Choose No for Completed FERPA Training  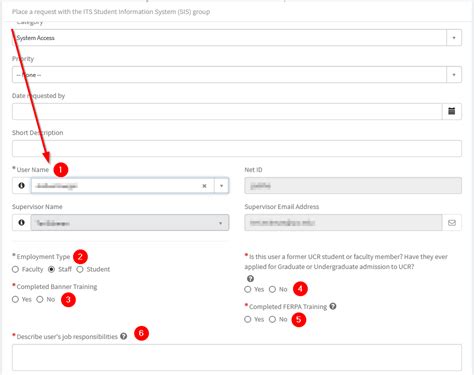[x=272, y=319]
